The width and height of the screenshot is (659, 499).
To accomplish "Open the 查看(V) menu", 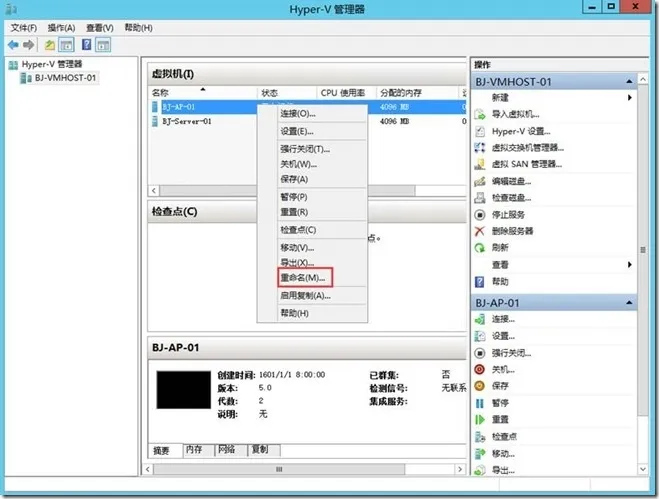I will [100, 28].
